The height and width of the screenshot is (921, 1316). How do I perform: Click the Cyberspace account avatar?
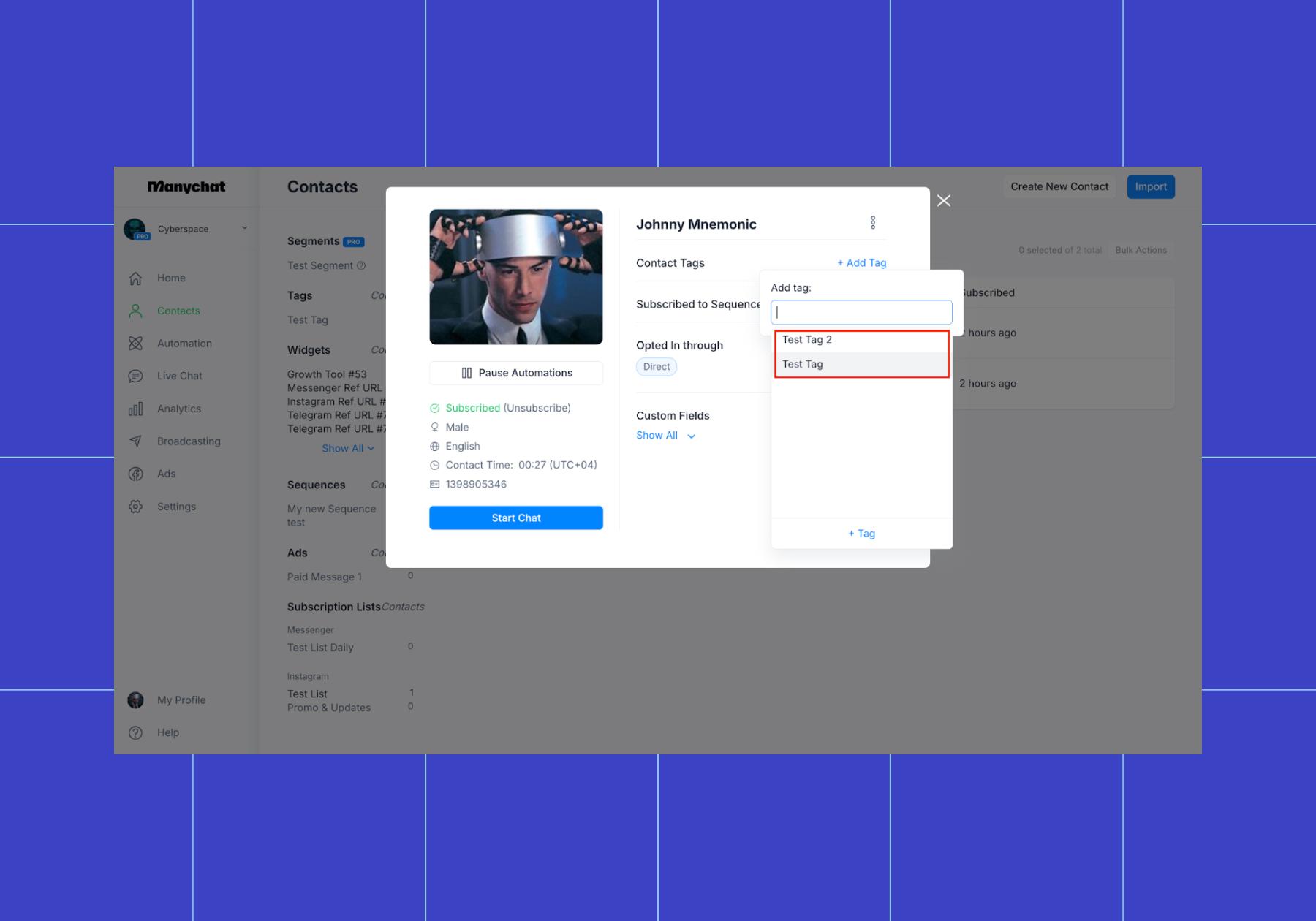(x=135, y=230)
